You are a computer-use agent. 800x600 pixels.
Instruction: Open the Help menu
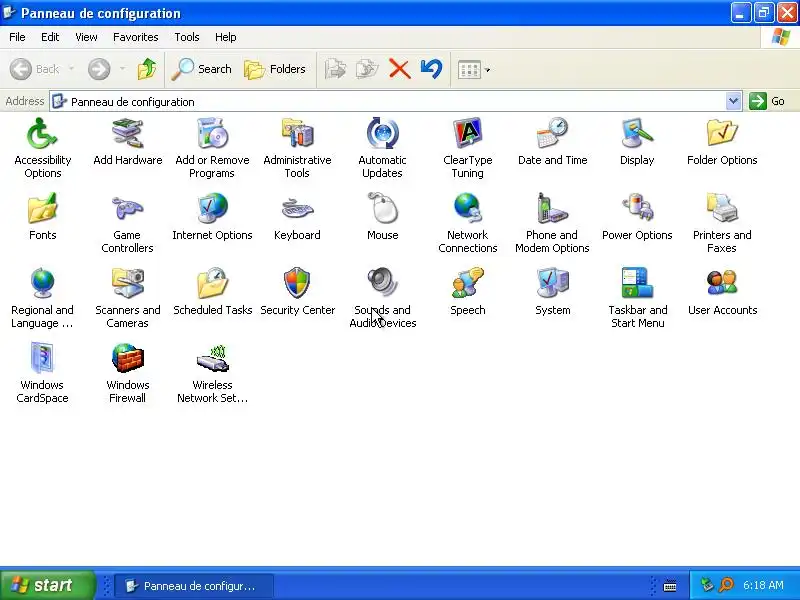tap(226, 37)
